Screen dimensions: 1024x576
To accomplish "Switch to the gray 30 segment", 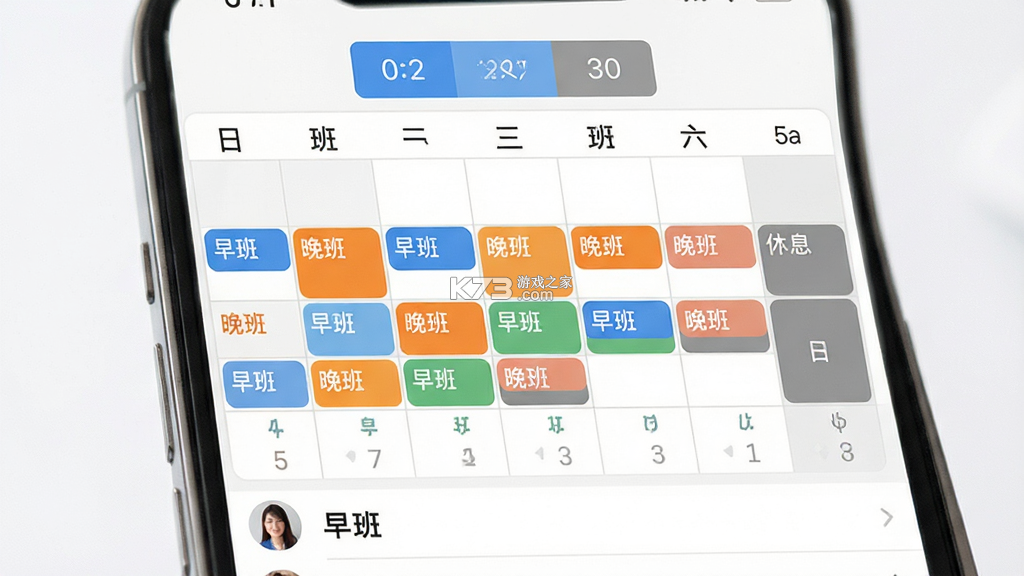I will (x=604, y=68).
